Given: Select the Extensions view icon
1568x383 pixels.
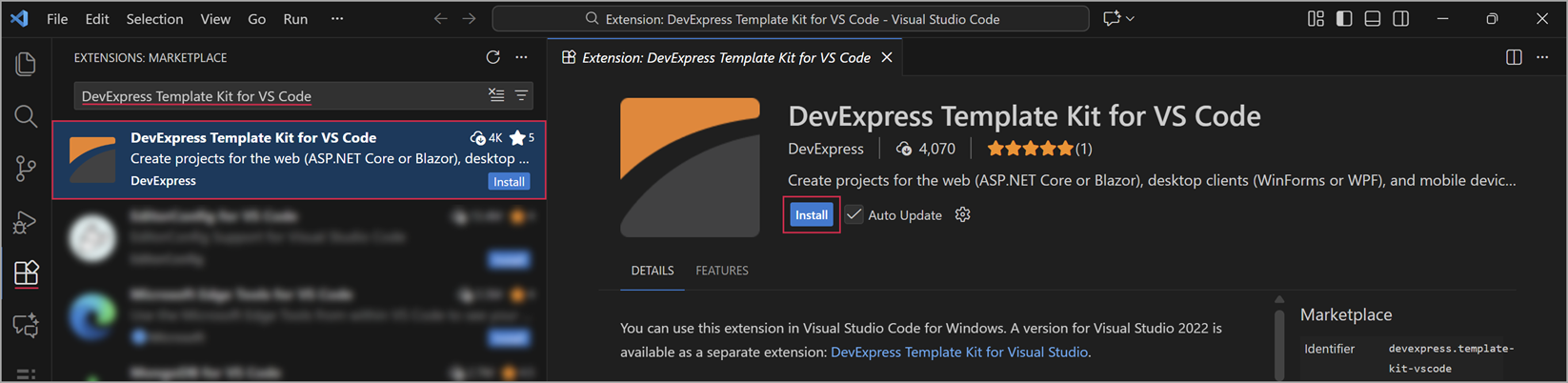Looking at the screenshot, I should (x=26, y=273).
